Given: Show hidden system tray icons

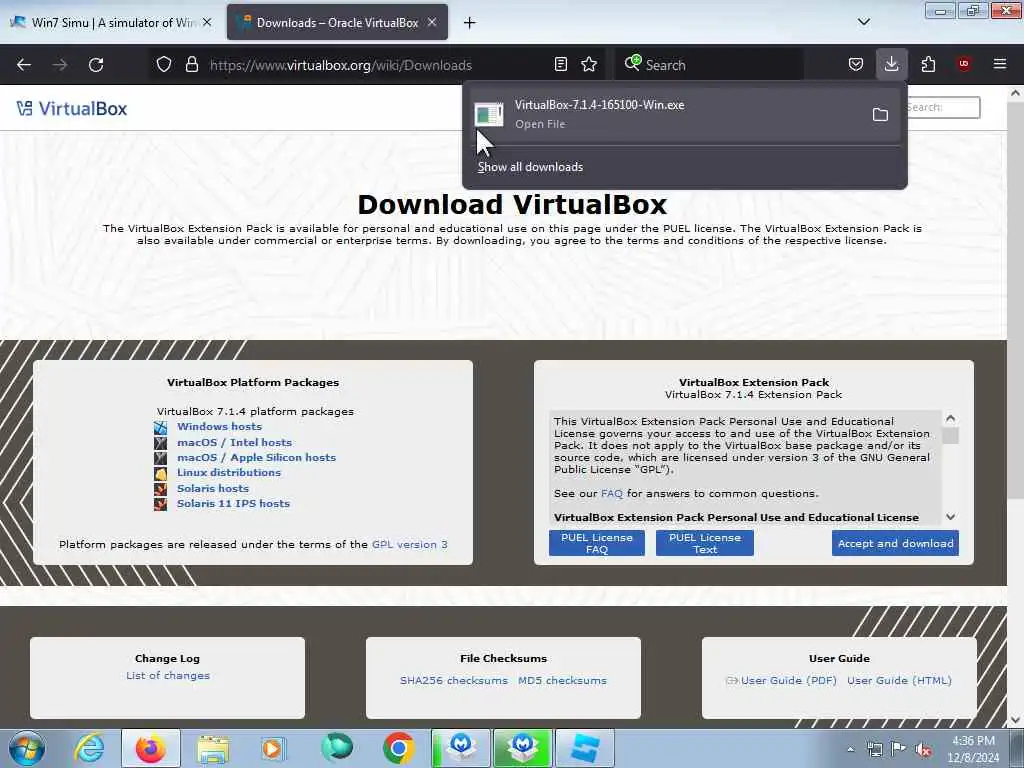Looking at the screenshot, I should click(850, 749).
